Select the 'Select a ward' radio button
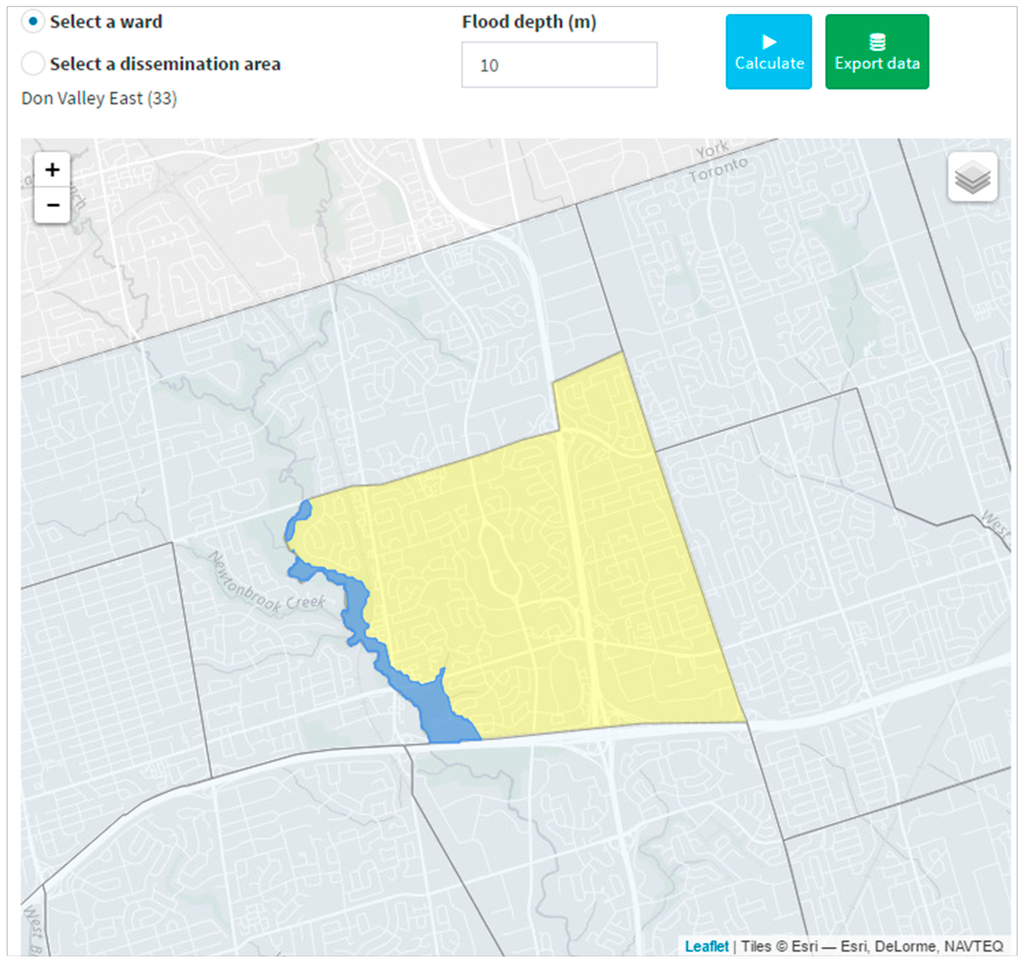Screen dimensions: 1024x963 pyautogui.click(x=33, y=21)
